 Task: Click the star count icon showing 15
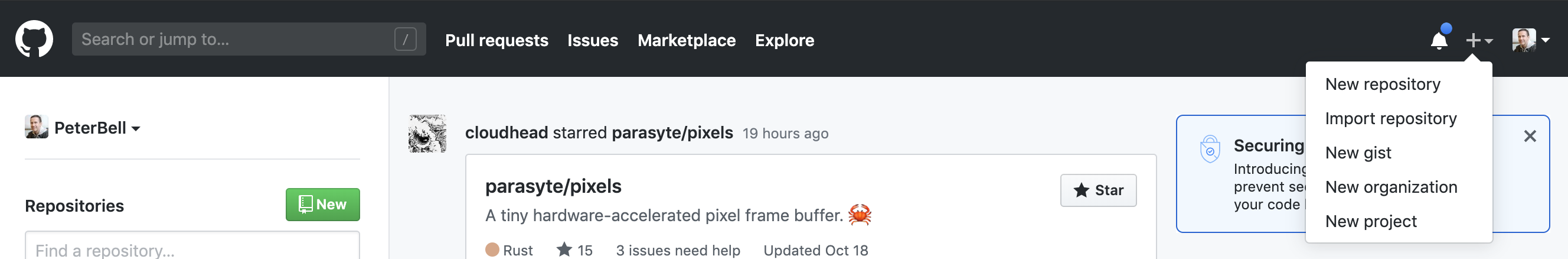tap(564, 250)
